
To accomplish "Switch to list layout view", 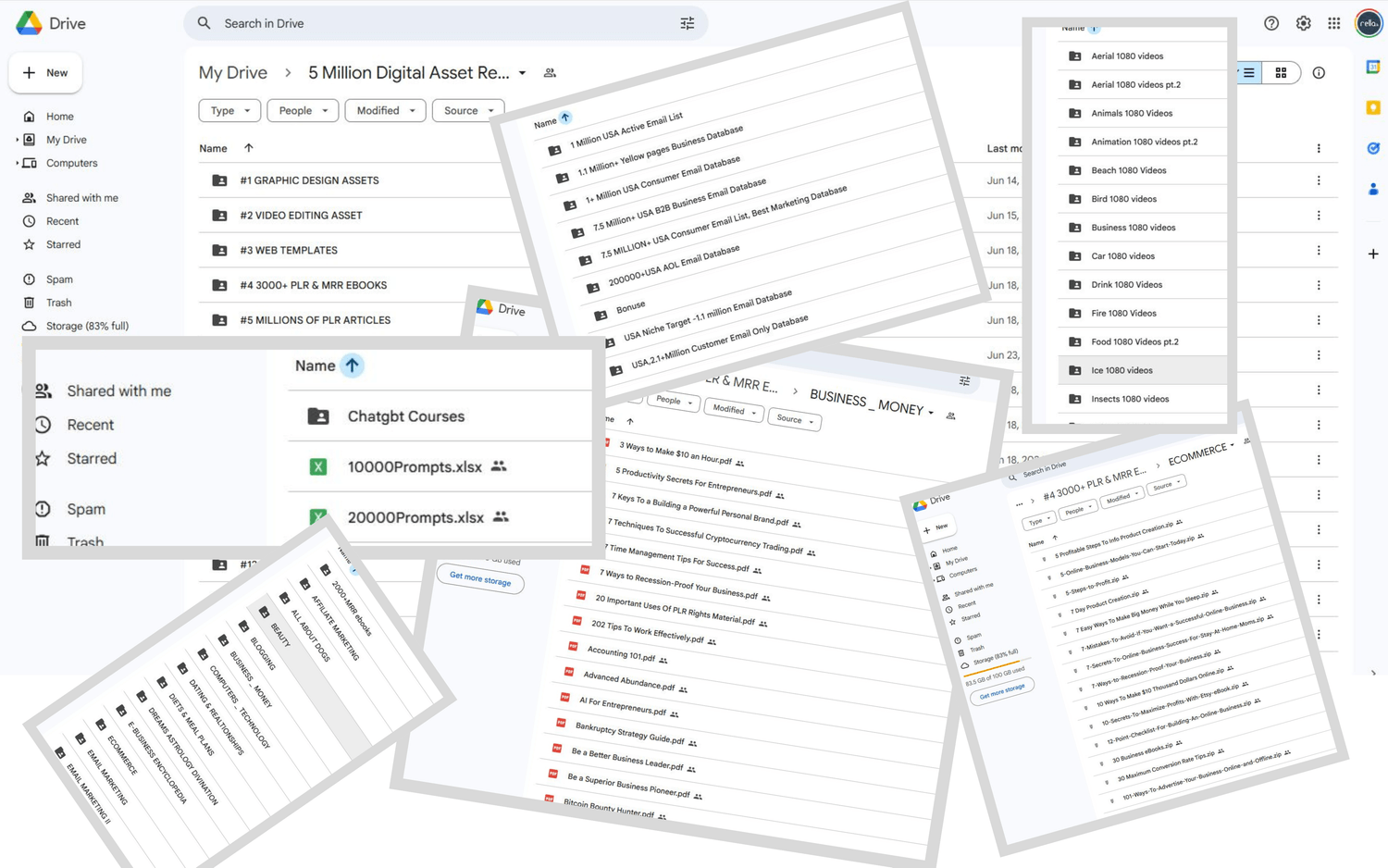I will pyautogui.click(x=1248, y=73).
